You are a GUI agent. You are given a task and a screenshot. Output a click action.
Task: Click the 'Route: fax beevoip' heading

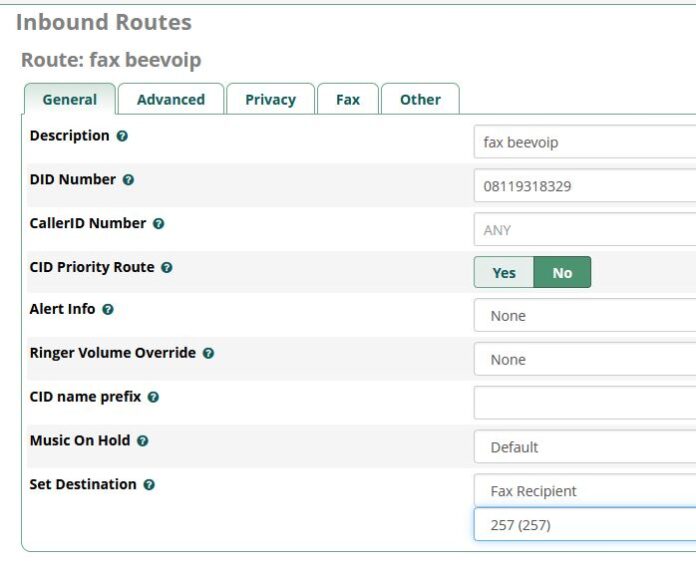[111, 59]
